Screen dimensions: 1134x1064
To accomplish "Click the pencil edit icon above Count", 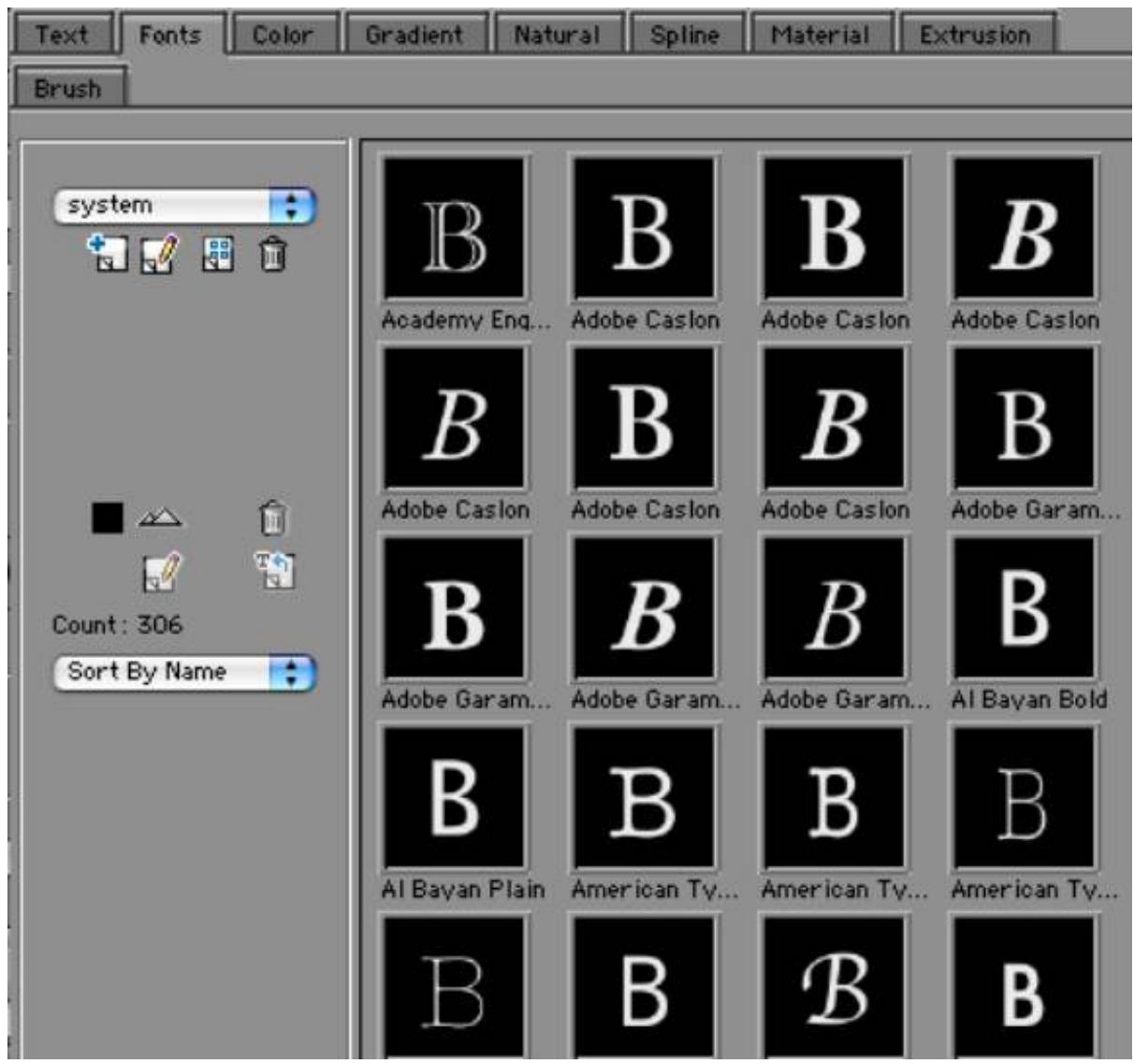I will click(161, 572).
